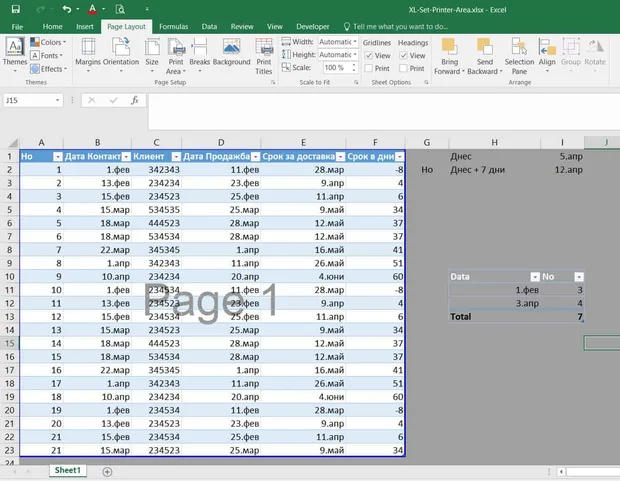
Task: Open the Selection Pane
Action: point(519,56)
